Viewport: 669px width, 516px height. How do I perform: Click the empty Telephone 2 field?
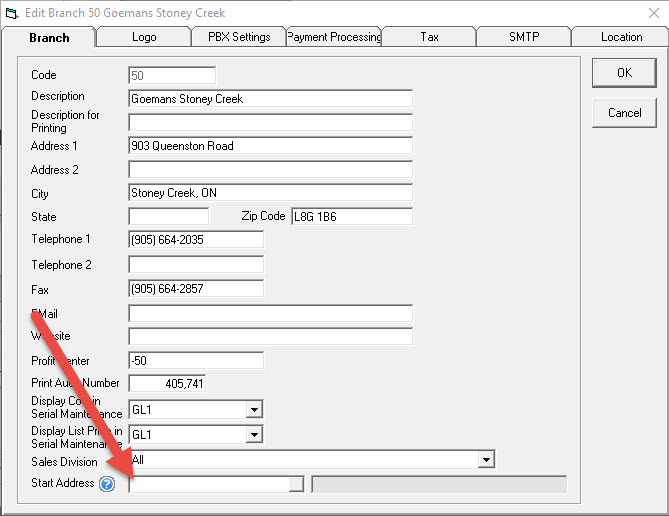(196, 264)
